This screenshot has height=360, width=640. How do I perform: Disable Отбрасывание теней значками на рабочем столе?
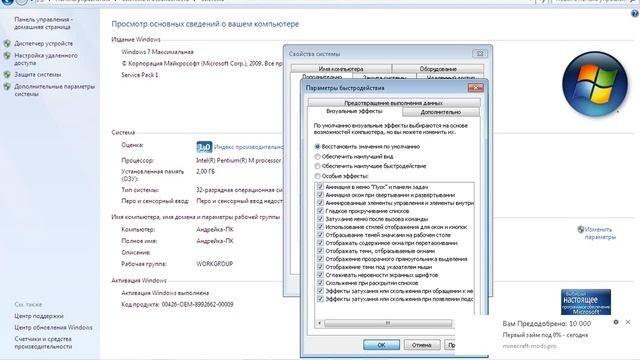(320, 235)
